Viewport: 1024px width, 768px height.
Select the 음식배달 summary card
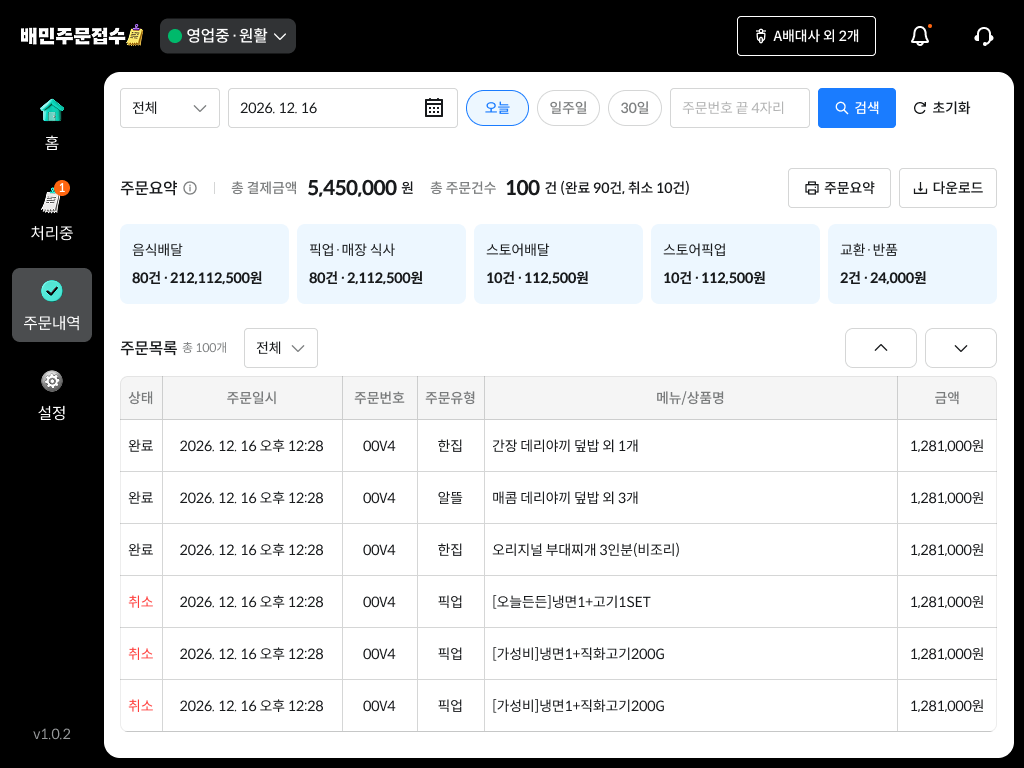point(204,264)
